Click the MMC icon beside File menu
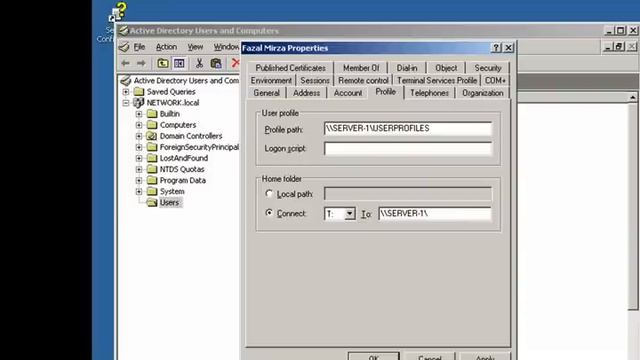 124,47
